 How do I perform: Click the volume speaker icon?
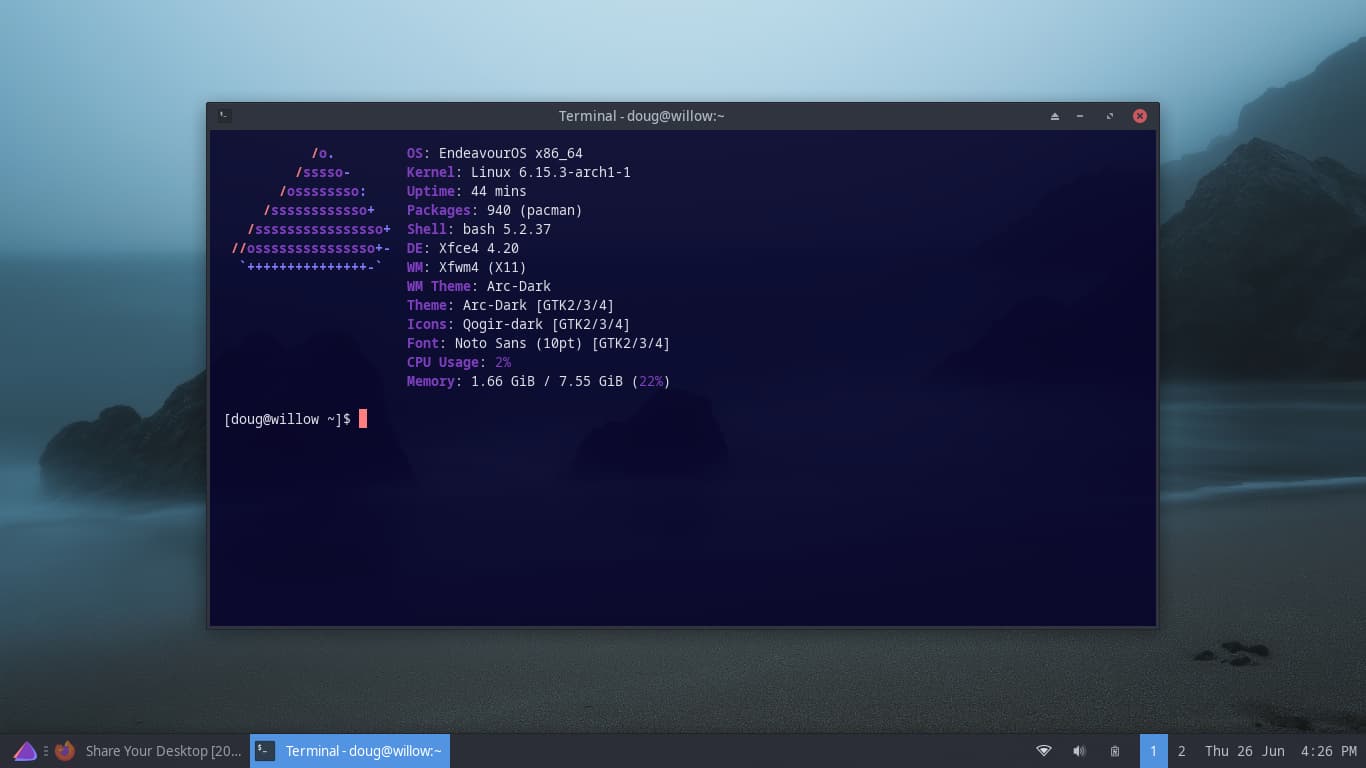1079,751
